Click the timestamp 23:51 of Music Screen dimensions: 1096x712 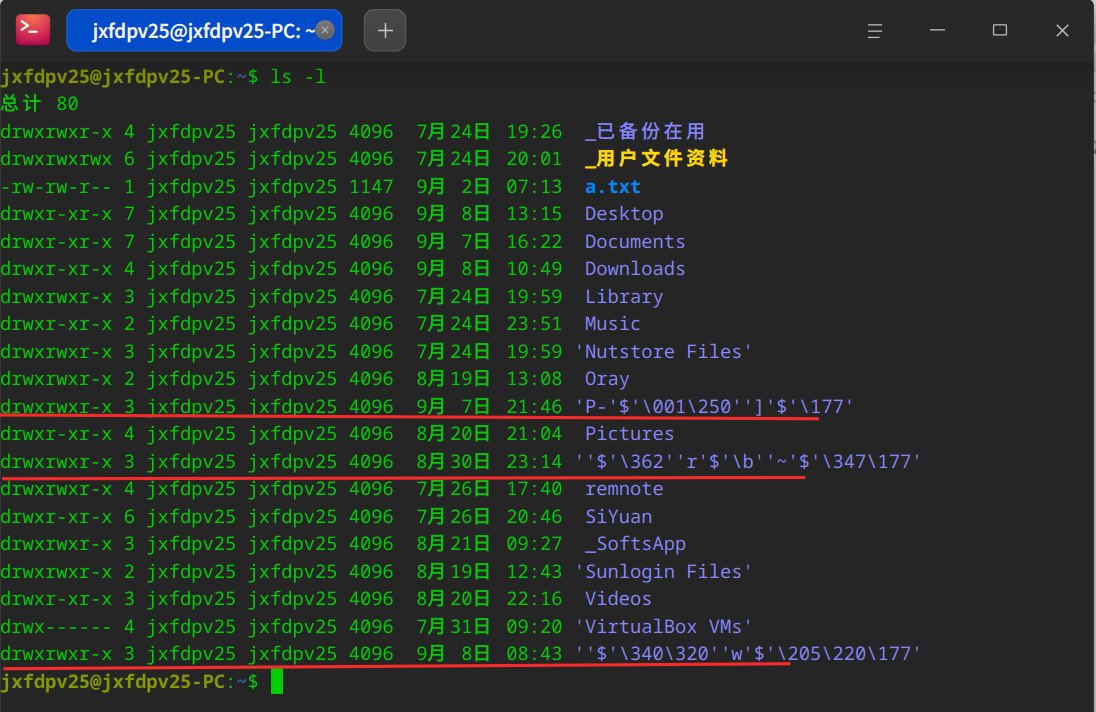click(534, 324)
